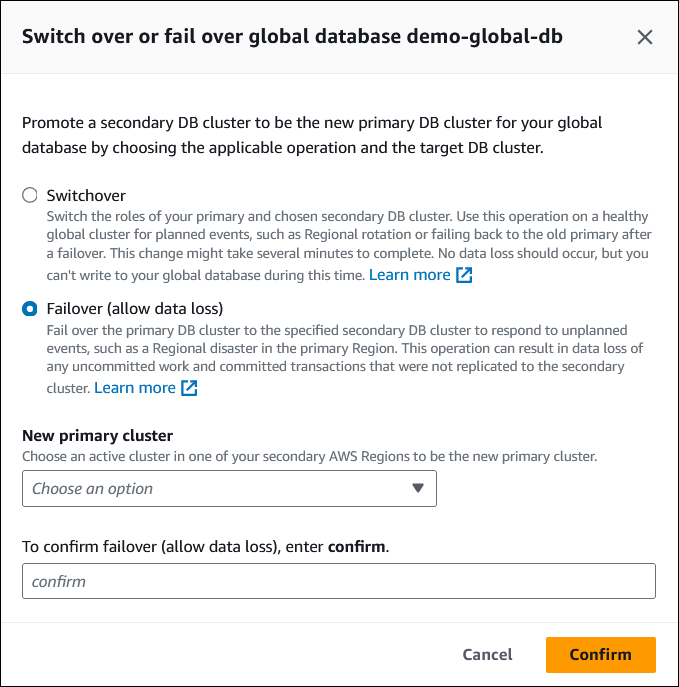Select the Failover (allow data loss) radio button
Image resolution: width=679 pixels, height=687 pixels.
click(x=30, y=308)
